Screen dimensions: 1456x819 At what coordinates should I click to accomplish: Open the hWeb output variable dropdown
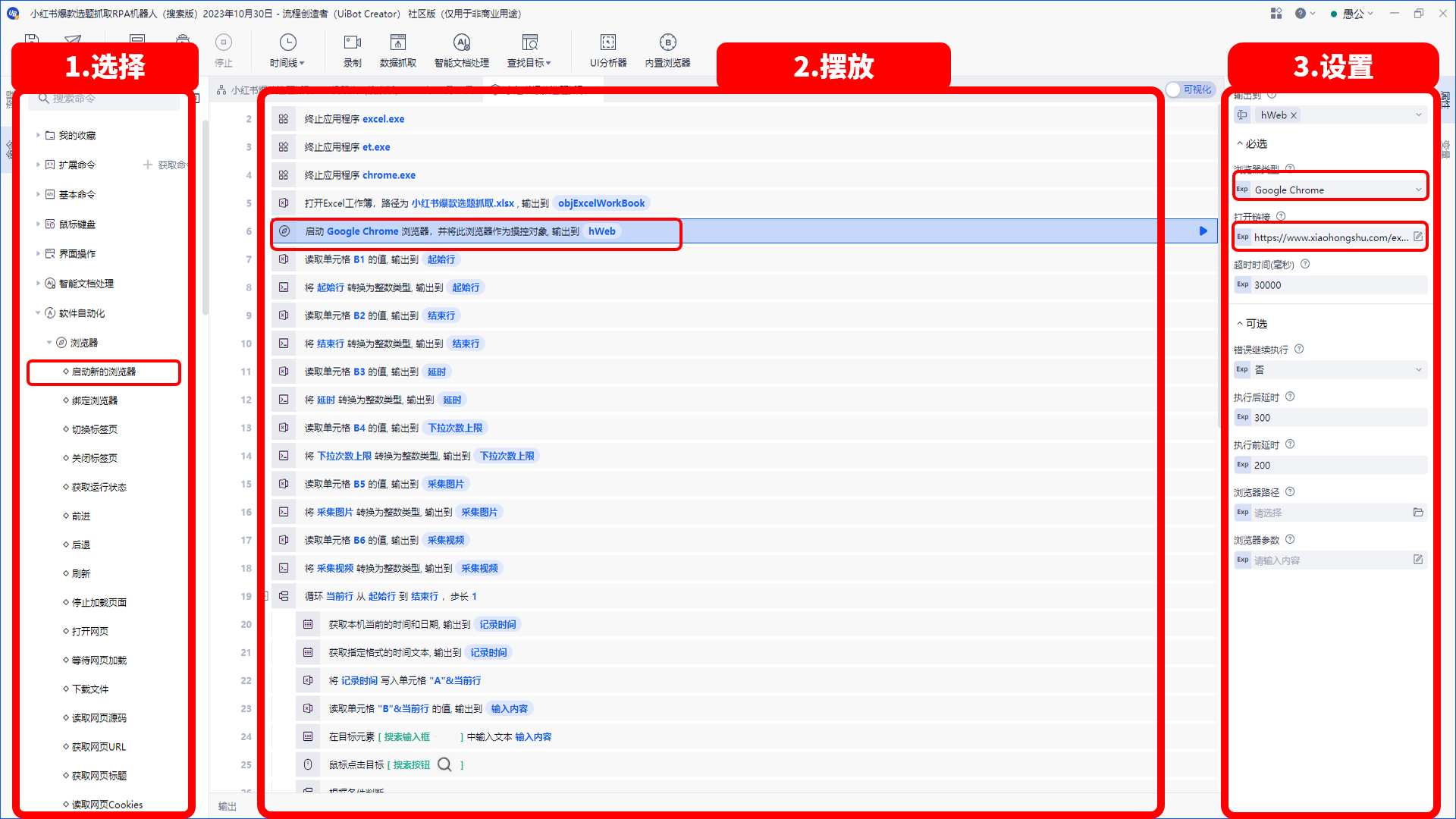[x=1419, y=115]
